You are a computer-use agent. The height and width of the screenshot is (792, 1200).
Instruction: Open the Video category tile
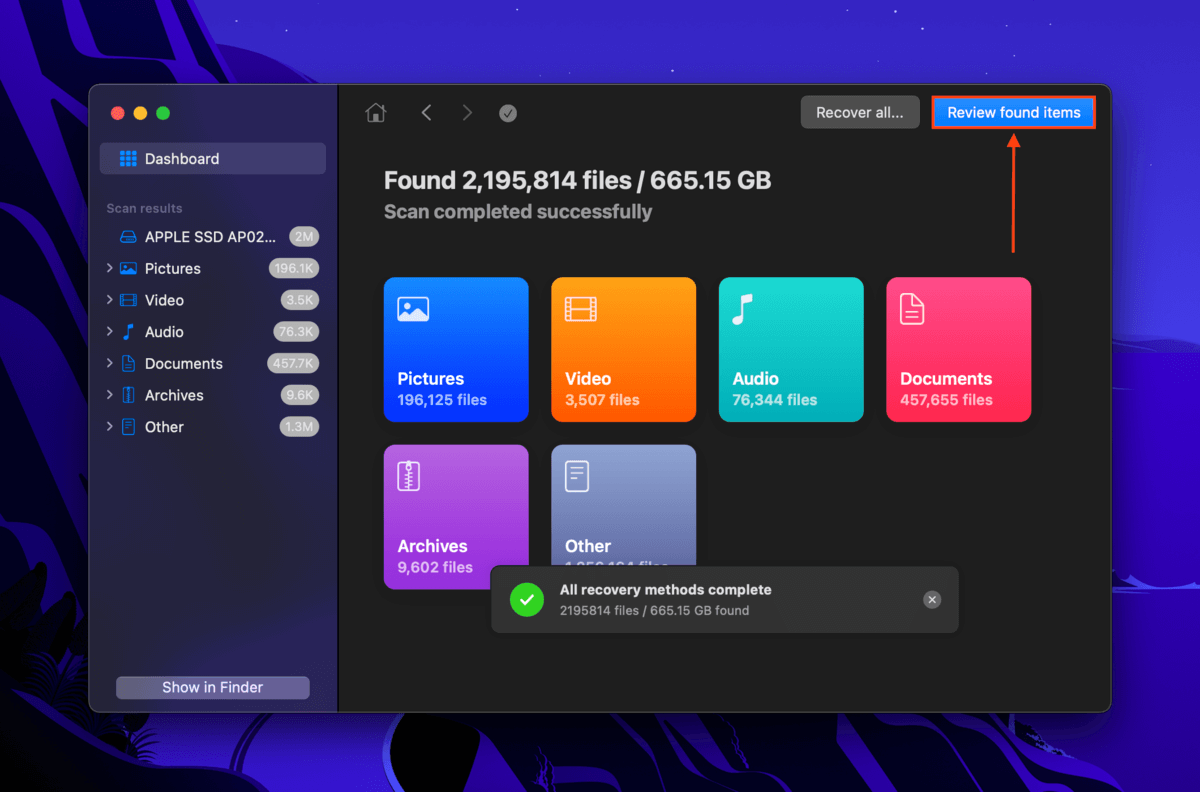[623, 350]
